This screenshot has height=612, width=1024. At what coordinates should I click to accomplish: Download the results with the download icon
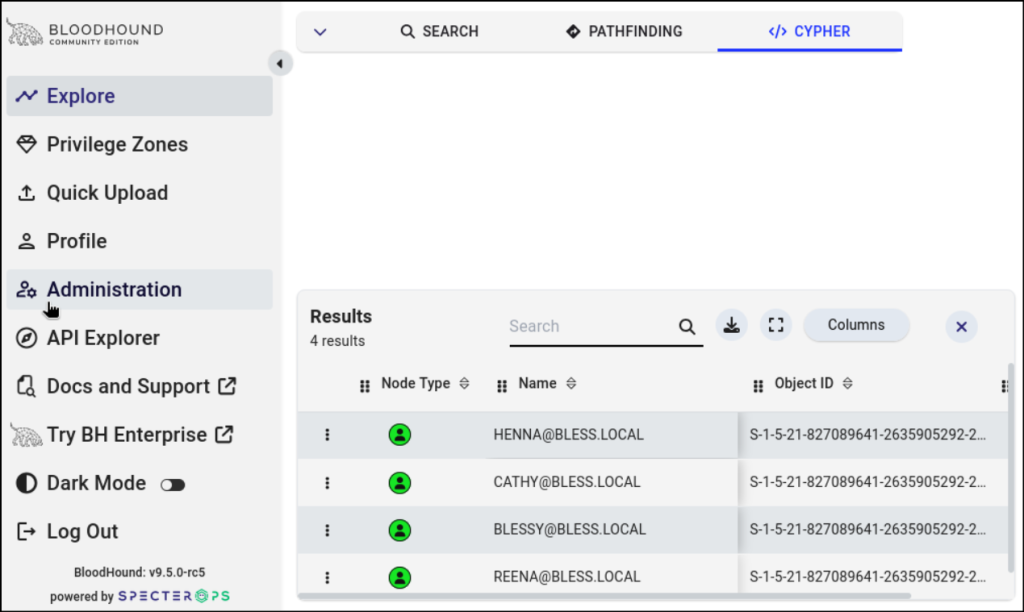[731, 325]
